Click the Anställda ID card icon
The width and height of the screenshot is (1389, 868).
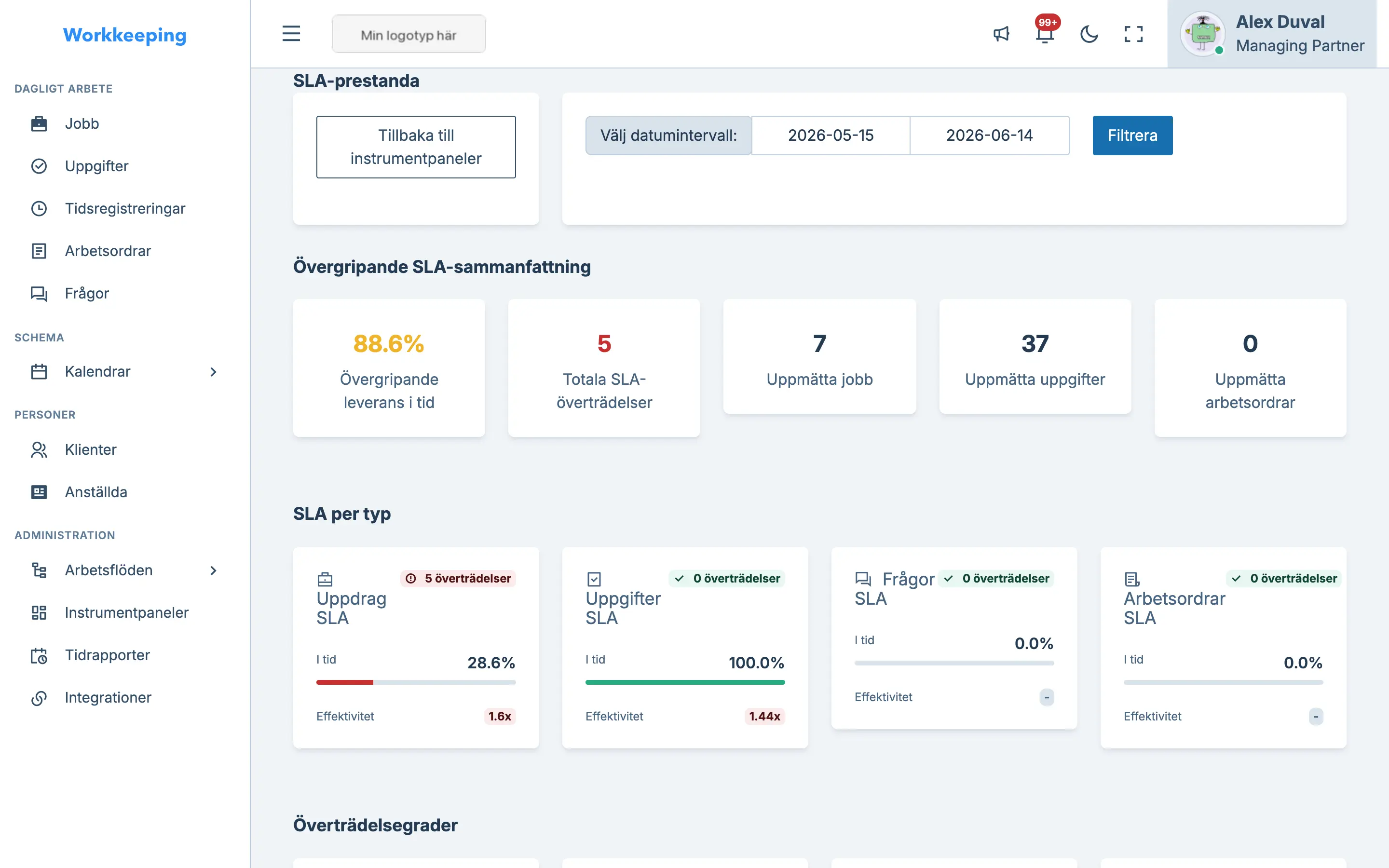pyautogui.click(x=39, y=492)
